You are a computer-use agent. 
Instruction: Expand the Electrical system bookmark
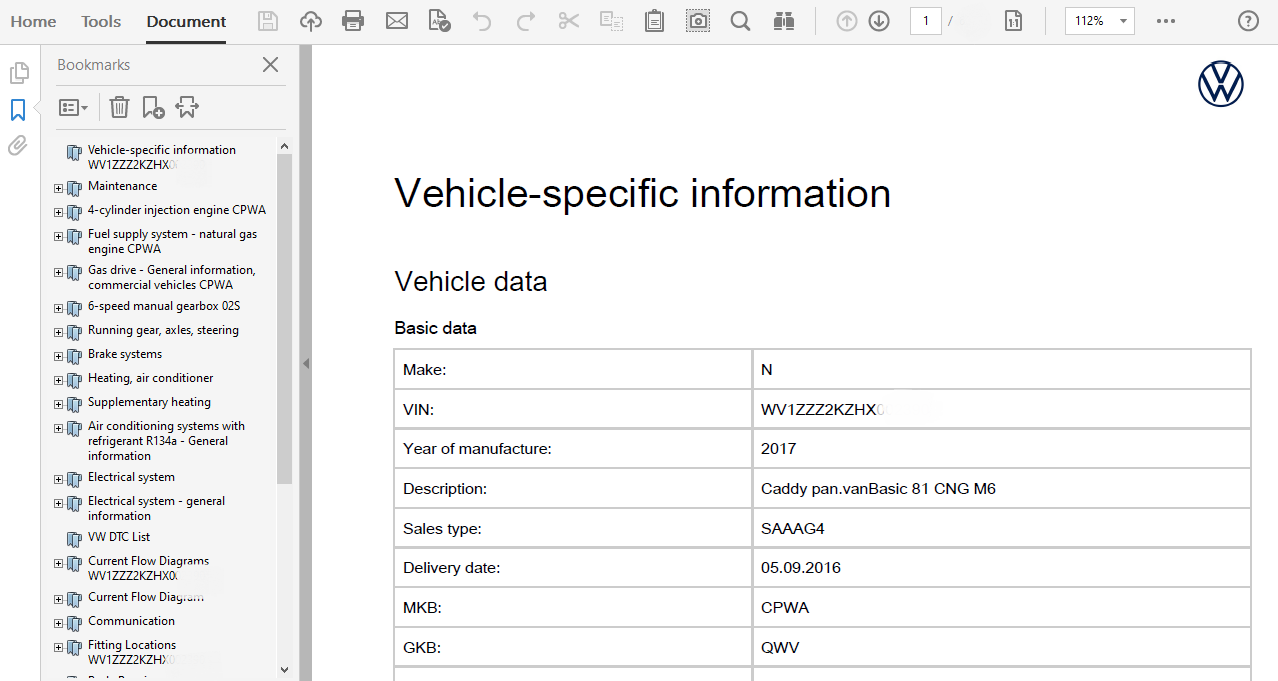point(59,479)
